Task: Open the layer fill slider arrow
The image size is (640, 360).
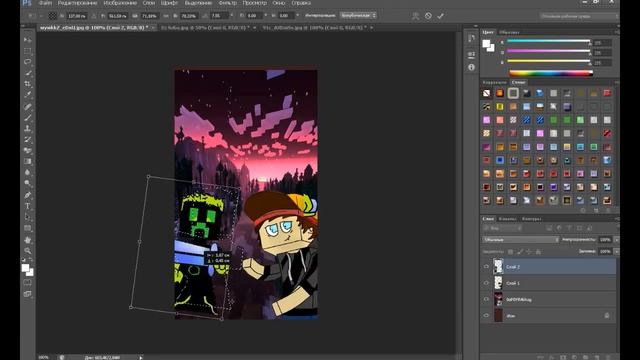Action: (x=616, y=251)
